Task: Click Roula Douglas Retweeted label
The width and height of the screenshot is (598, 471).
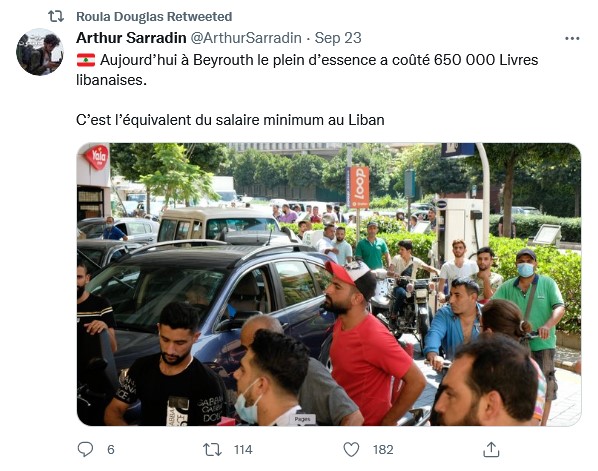Action: pyautogui.click(x=154, y=16)
